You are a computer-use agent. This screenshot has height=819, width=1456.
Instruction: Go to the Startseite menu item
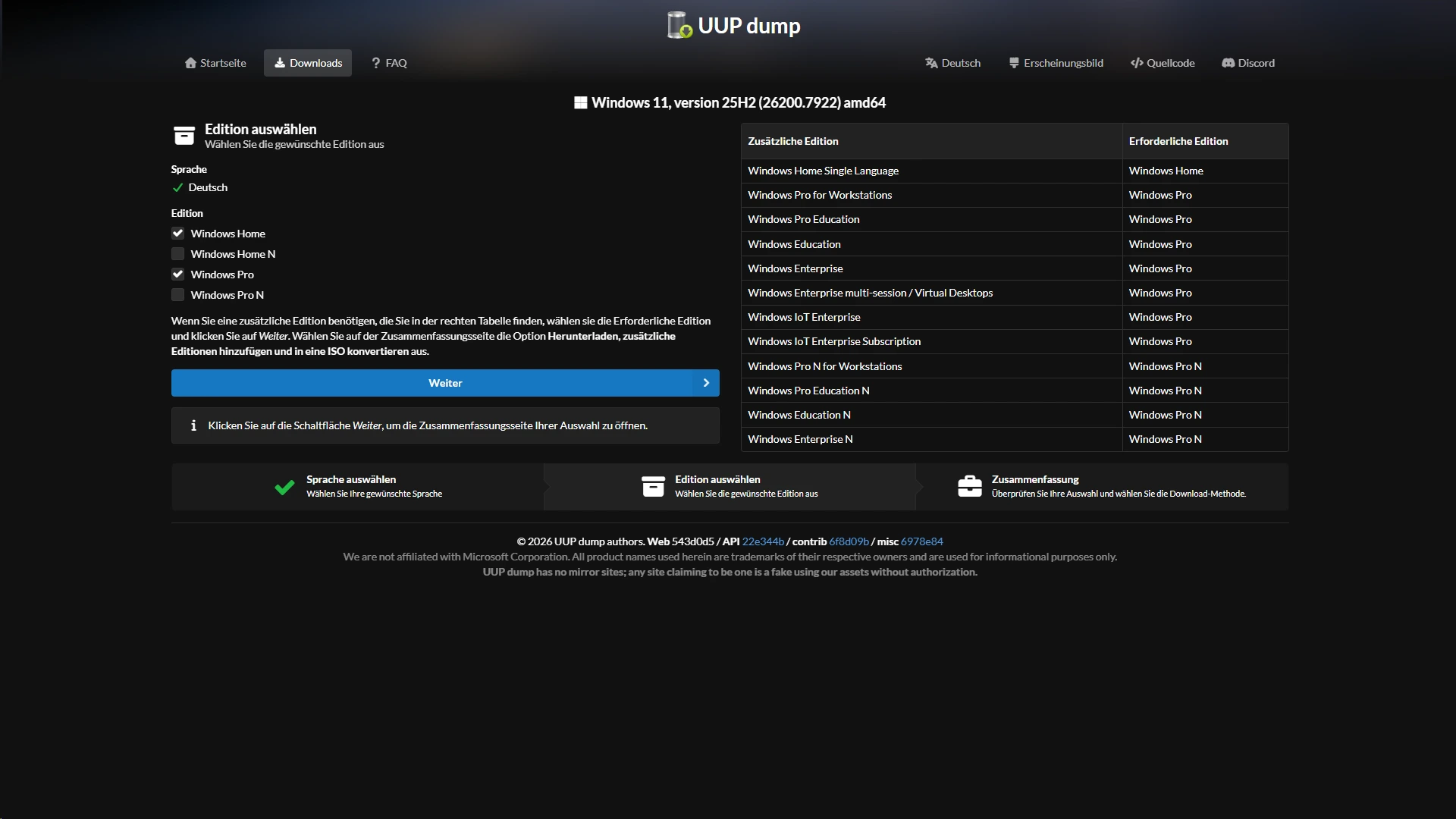coord(215,63)
